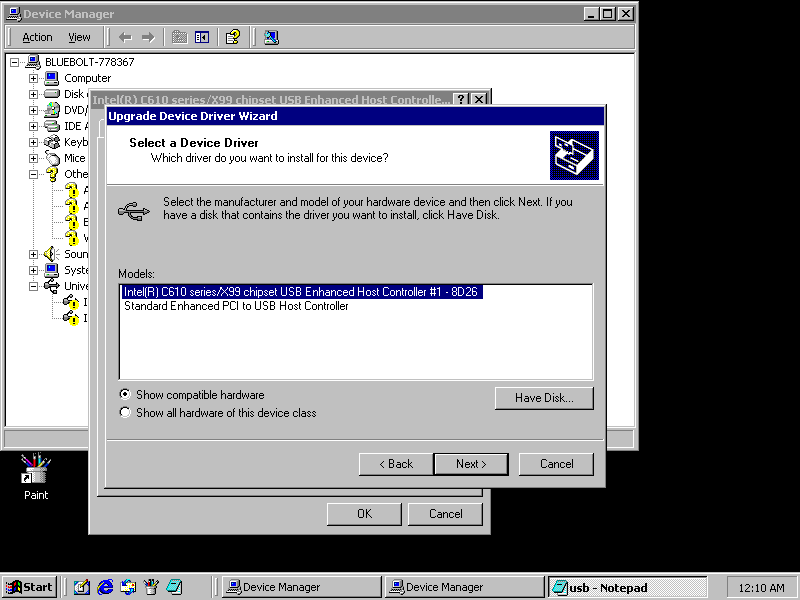
Task: Click the Back arrow toolbar icon
Action: (125, 37)
